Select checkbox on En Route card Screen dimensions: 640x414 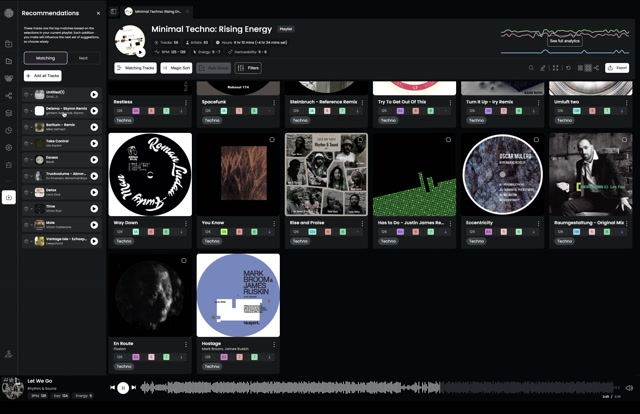(184, 260)
